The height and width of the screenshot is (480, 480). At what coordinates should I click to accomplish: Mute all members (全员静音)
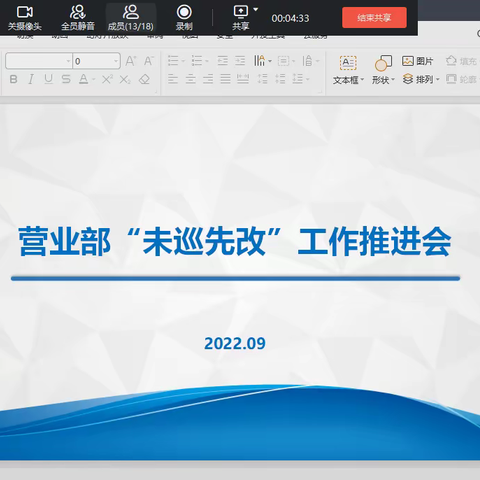[78, 18]
